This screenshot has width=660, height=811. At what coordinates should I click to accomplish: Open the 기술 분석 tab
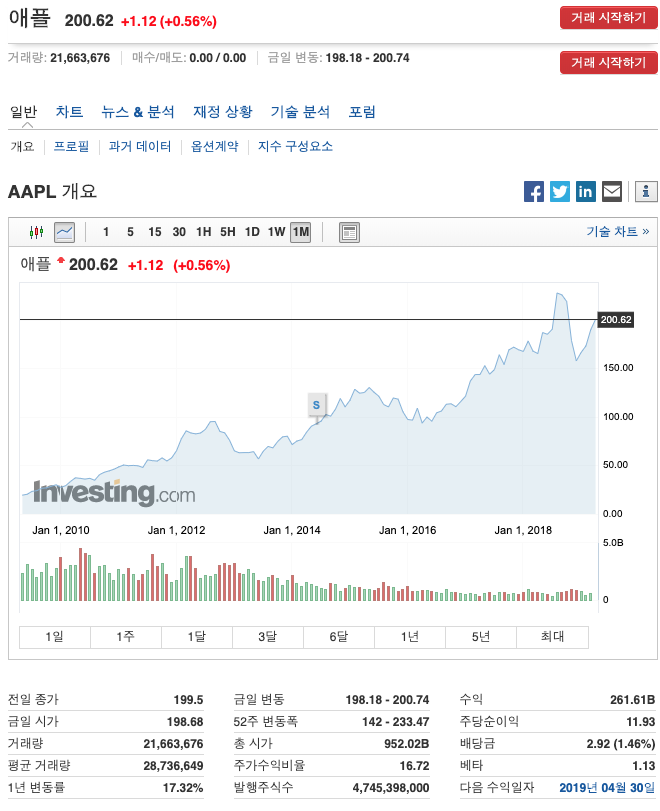click(300, 112)
